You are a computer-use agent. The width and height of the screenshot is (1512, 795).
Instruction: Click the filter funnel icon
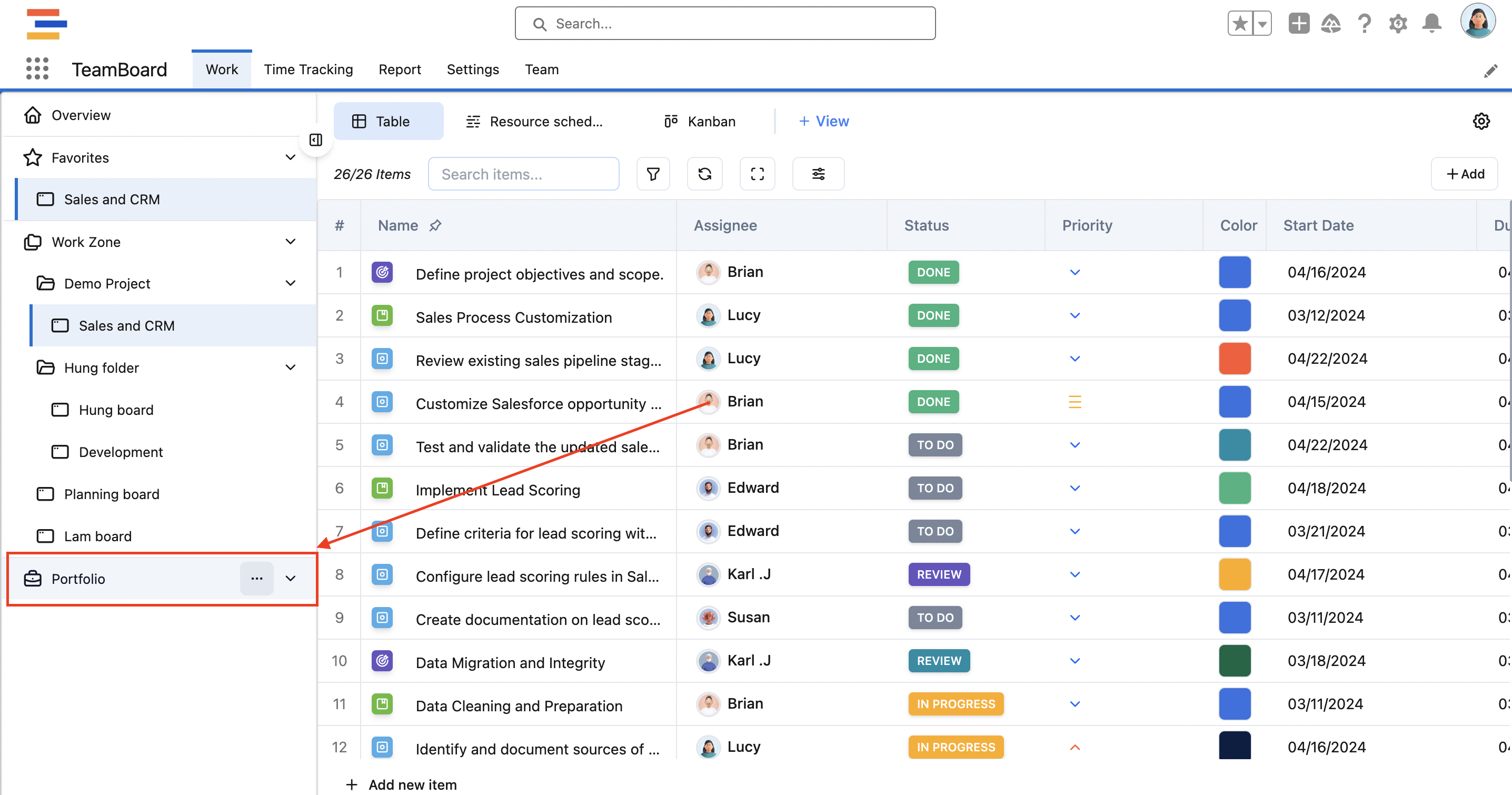click(x=653, y=174)
